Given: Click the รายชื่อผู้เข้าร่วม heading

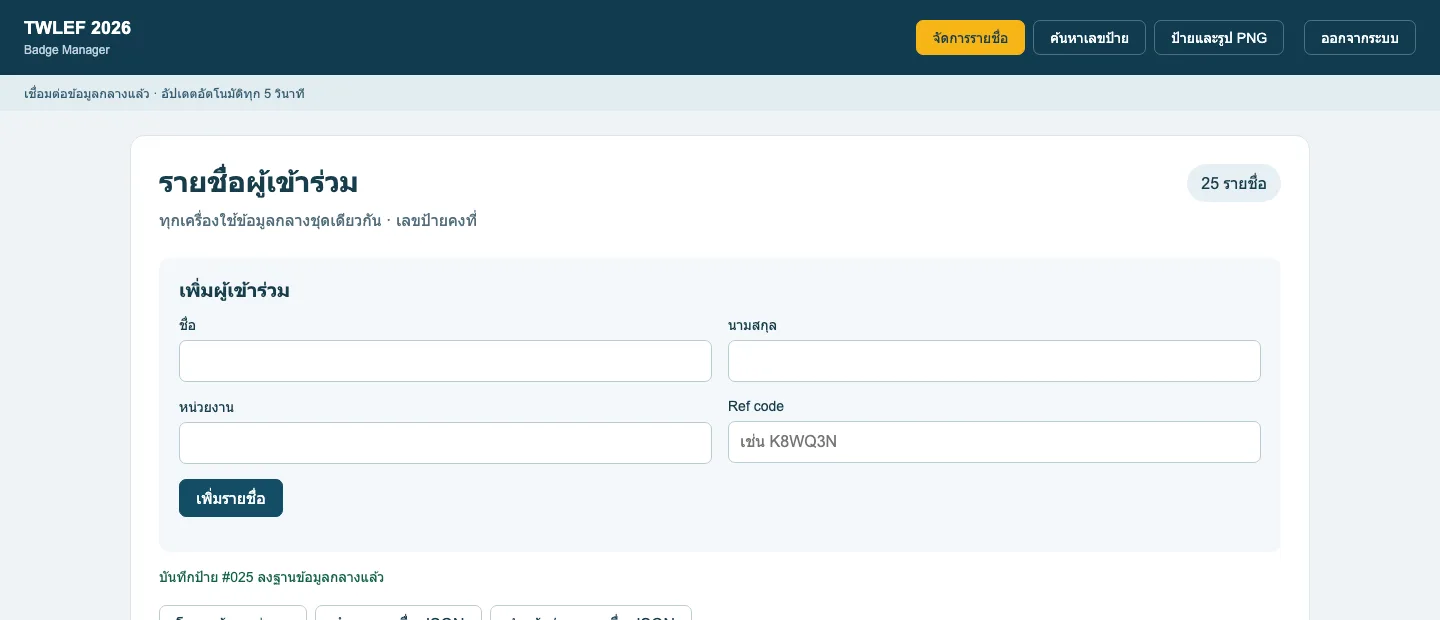Looking at the screenshot, I should [258, 183].
